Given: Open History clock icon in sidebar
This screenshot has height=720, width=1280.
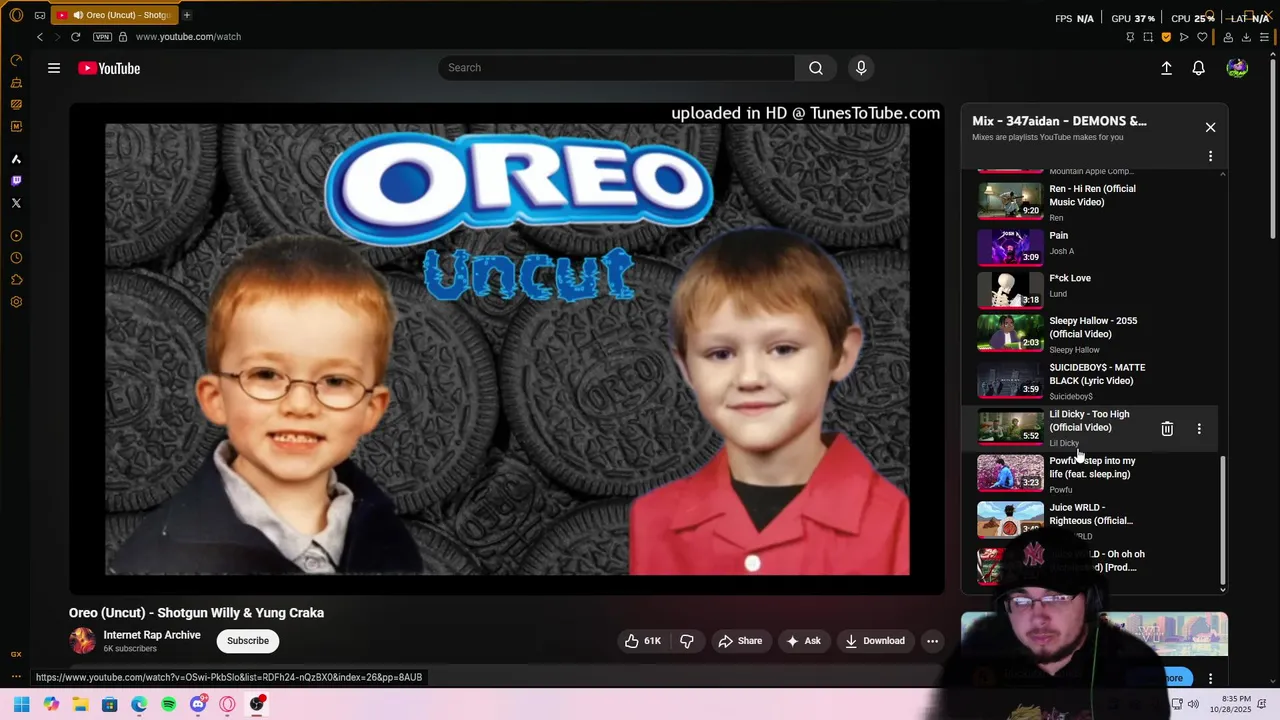Looking at the screenshot, I should [x=16, y=258].
